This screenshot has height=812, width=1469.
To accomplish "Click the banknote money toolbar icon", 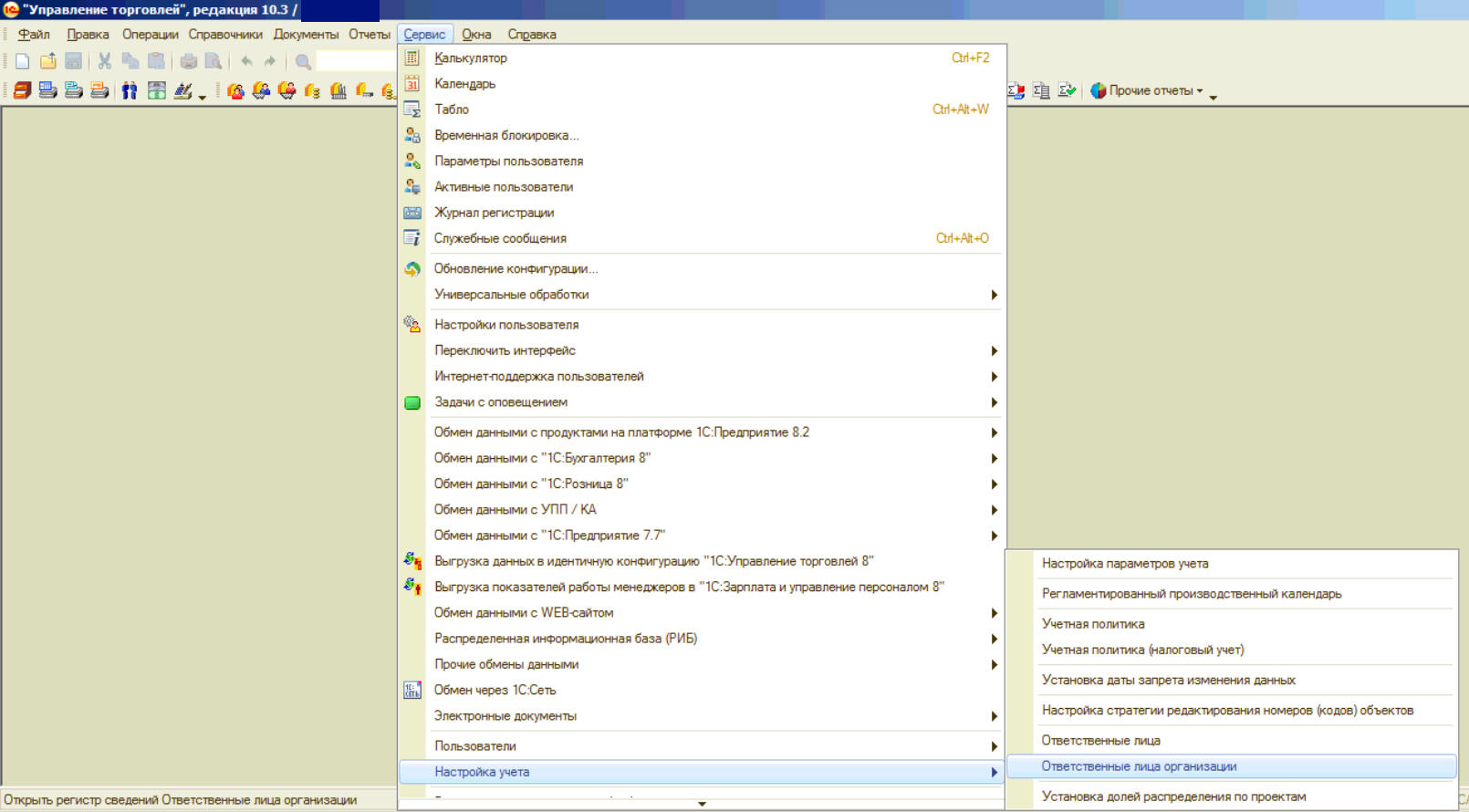I will [157, 90].
